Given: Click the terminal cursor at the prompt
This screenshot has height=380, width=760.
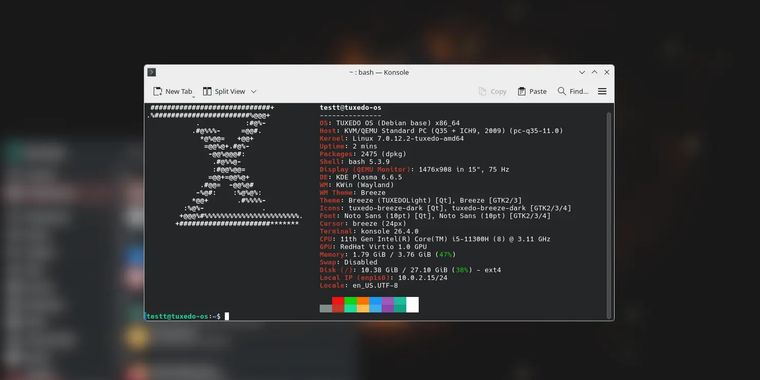Looking at the screenshot, I should (x=227, y=316).
